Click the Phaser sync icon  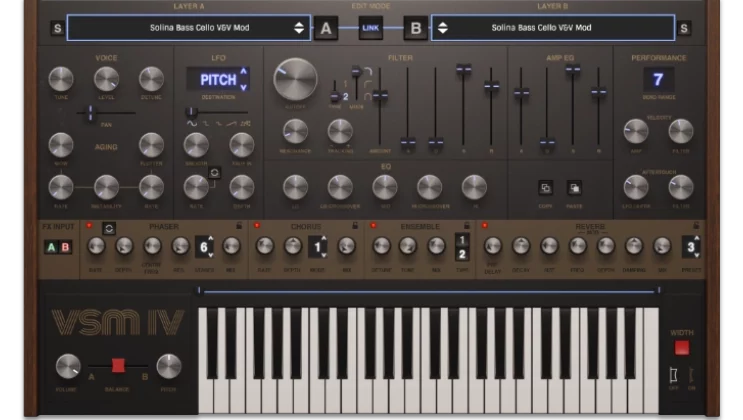(109, 227)
